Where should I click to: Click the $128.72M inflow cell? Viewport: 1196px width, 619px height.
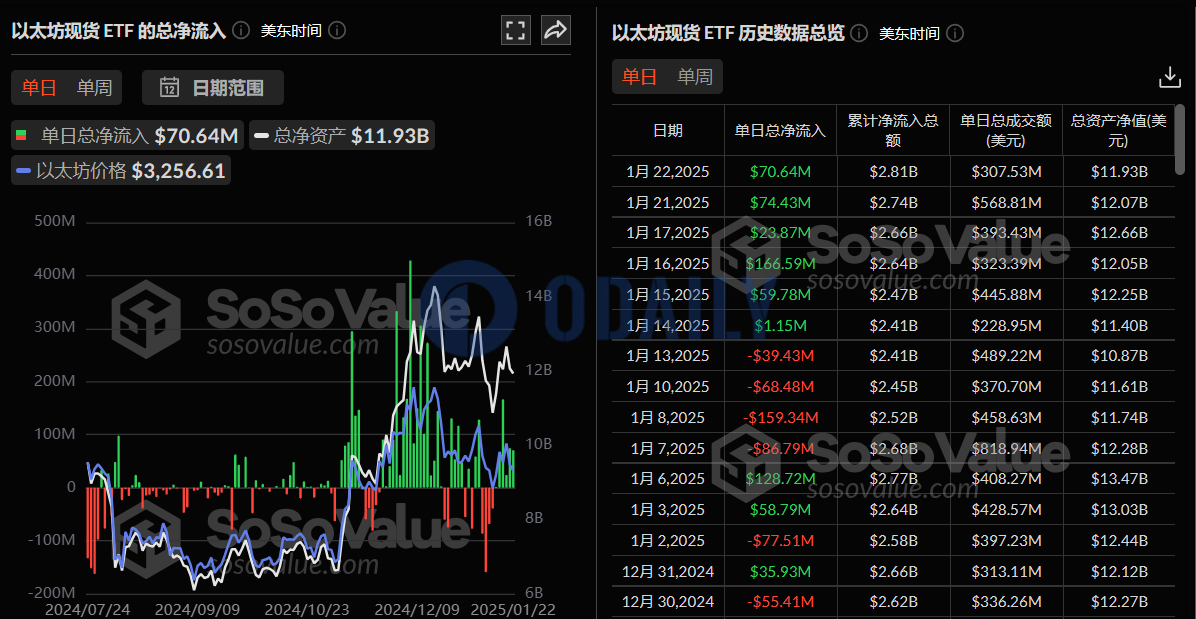pos(780,479)
